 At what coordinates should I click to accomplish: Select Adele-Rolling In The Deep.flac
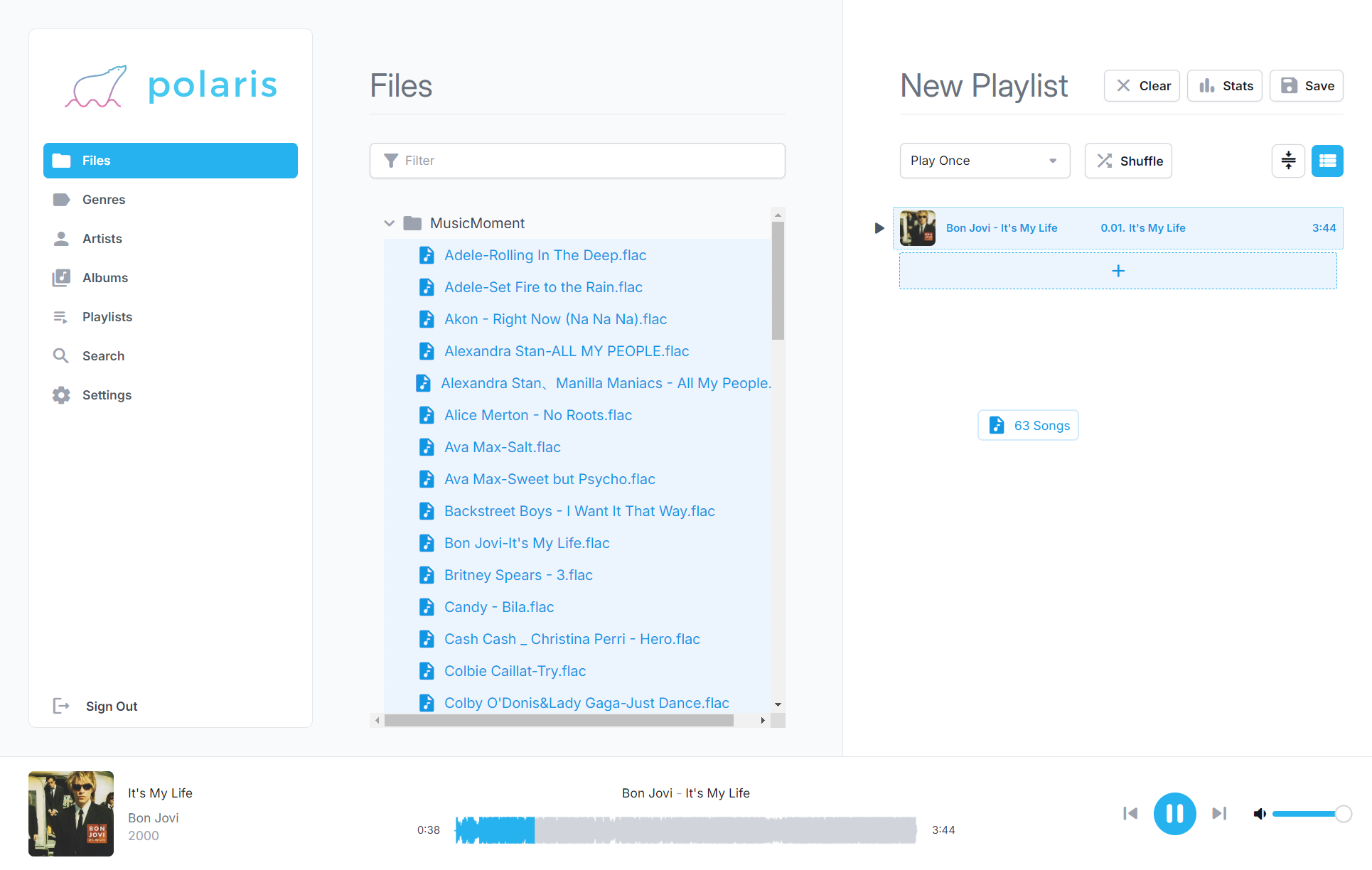545,255
